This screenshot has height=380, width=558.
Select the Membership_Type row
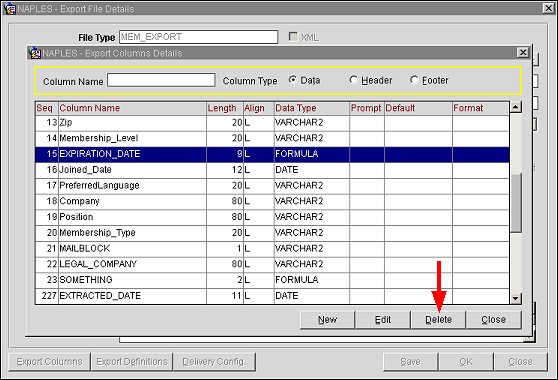[272, 233]
